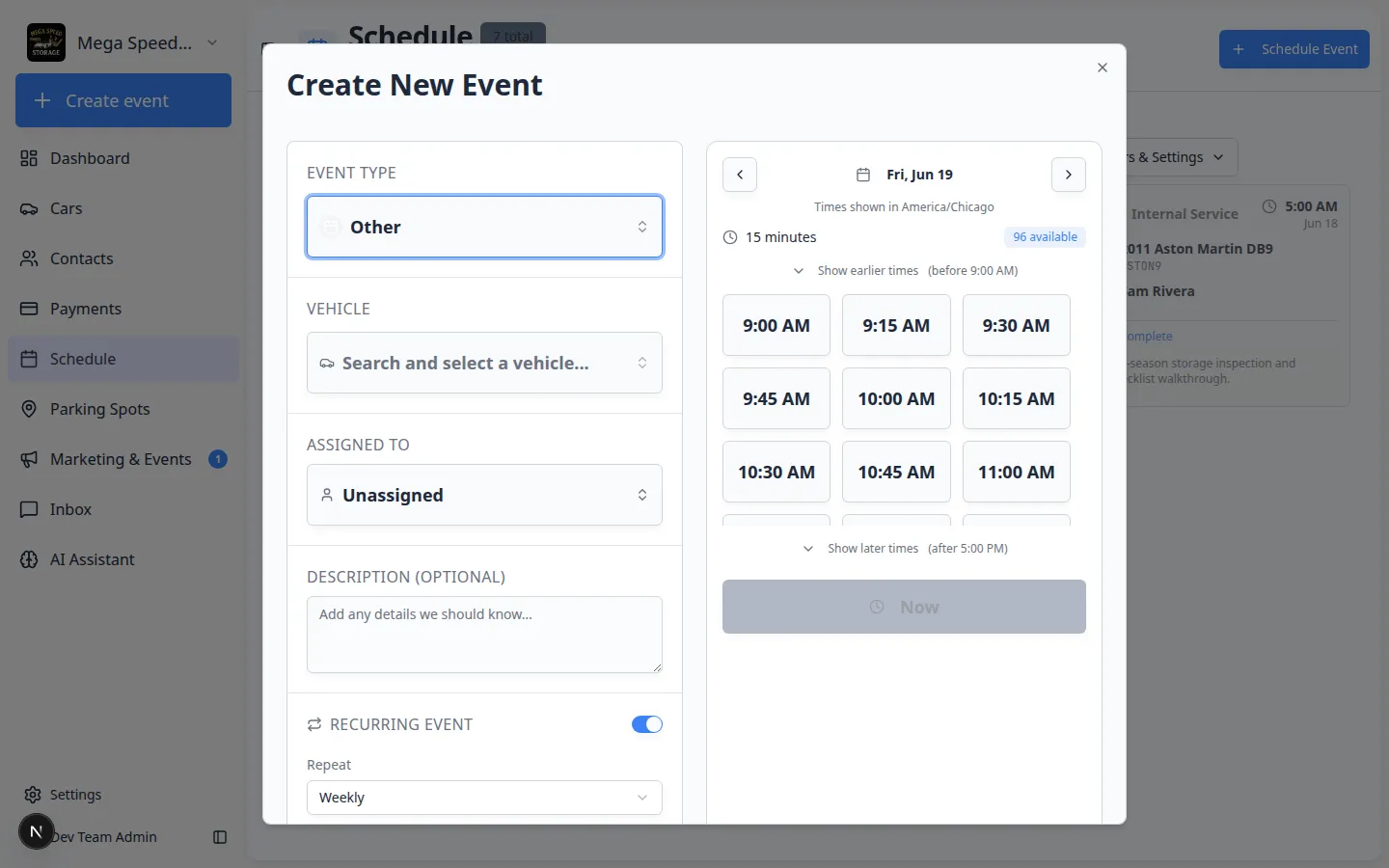Click the person icon in Assigned To
The width and height of the screenshot is (1389, 868).
click(327, 495)
